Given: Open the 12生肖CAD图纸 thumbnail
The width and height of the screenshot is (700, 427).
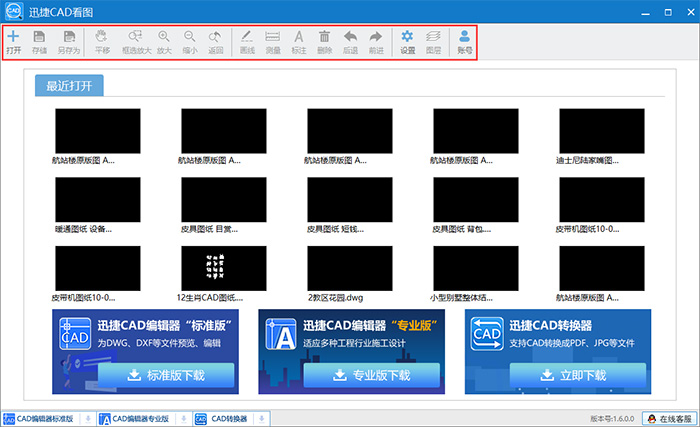Looking at the screenshot, I should tap(224, 268).
